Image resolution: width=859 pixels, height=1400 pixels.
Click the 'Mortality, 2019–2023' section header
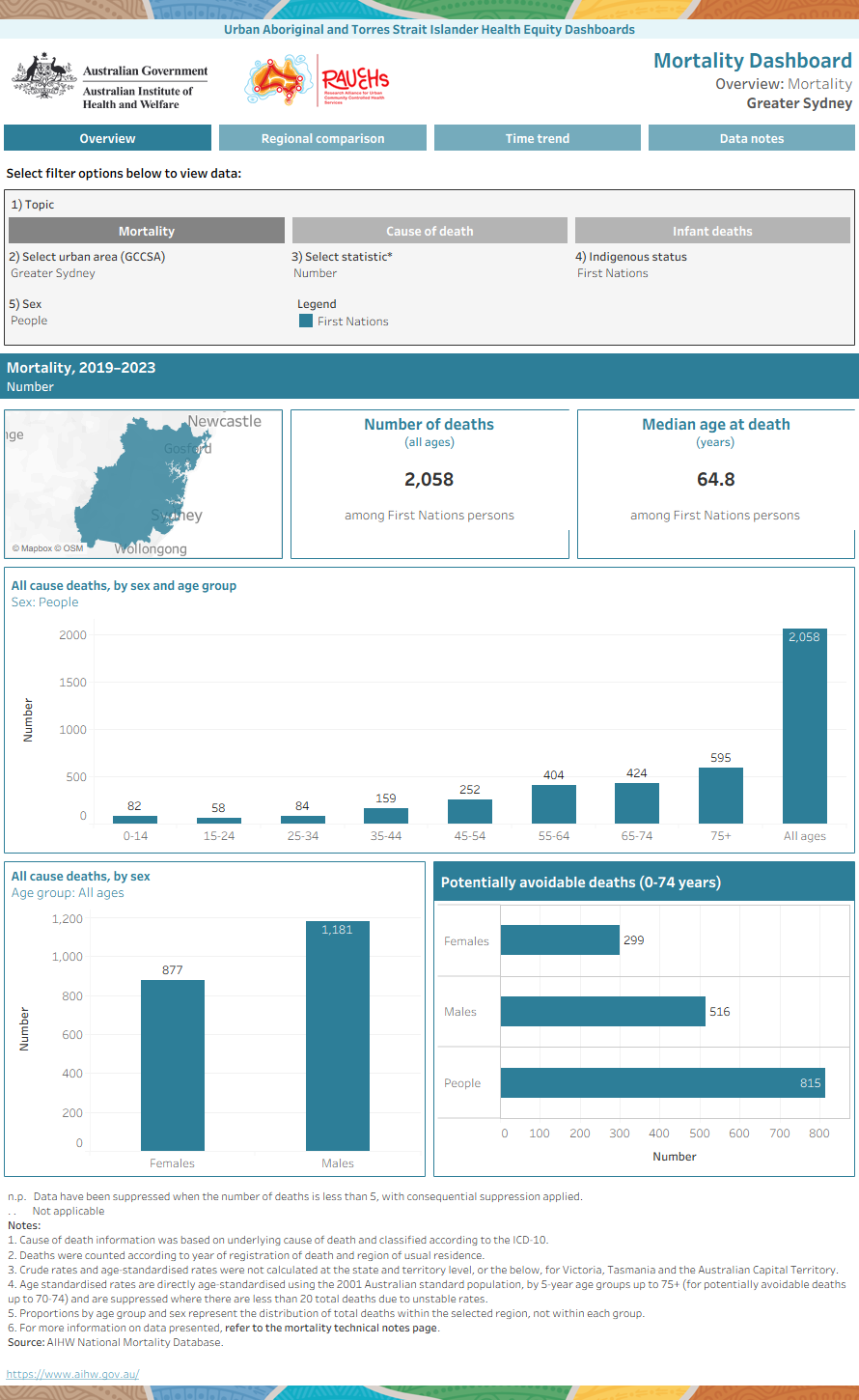[81, 368]
